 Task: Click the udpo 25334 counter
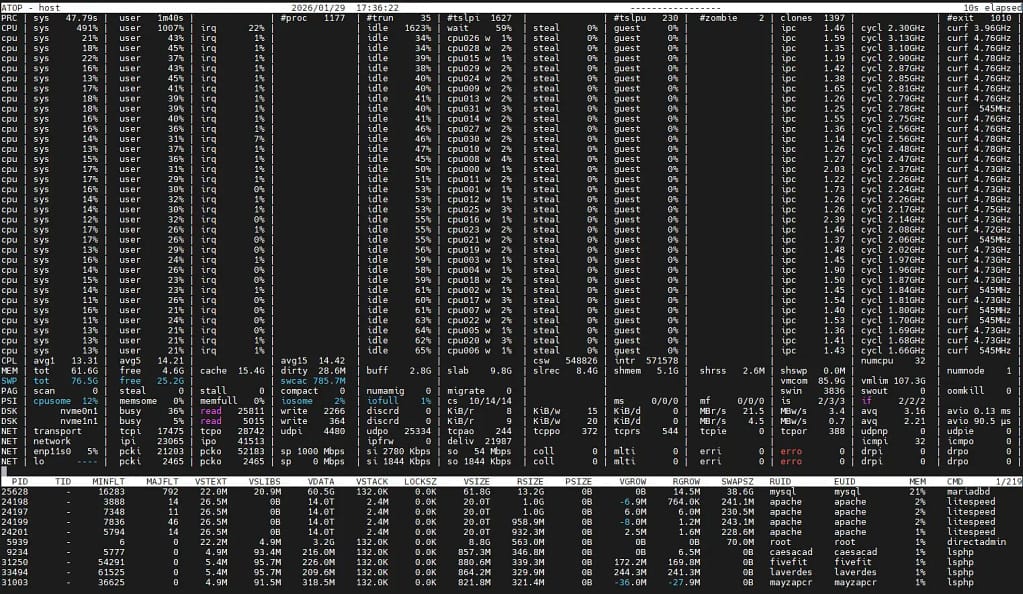coord(399,431)
